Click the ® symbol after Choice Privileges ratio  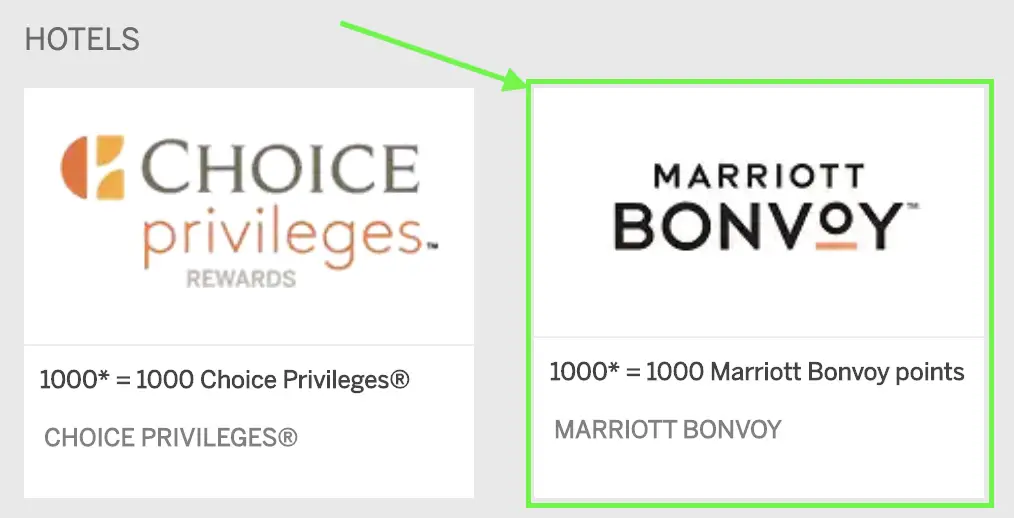[x=400, y=379]
